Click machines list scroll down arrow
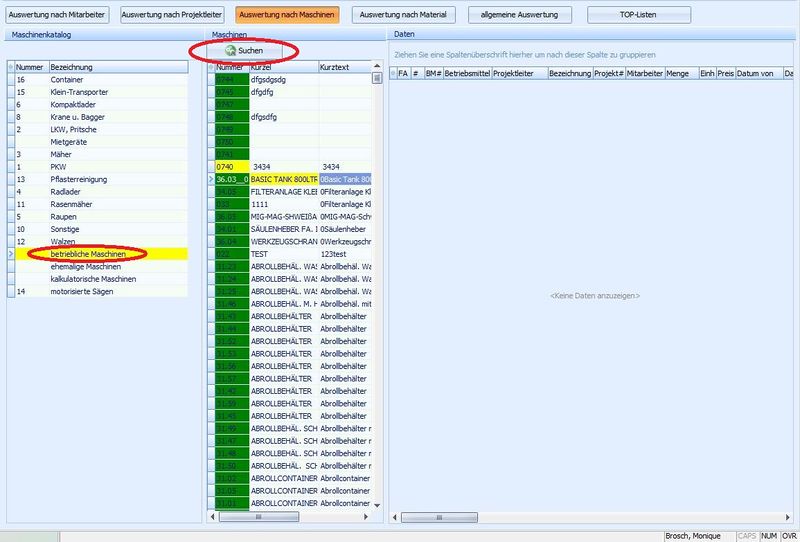800x542 pixels. 377,506
